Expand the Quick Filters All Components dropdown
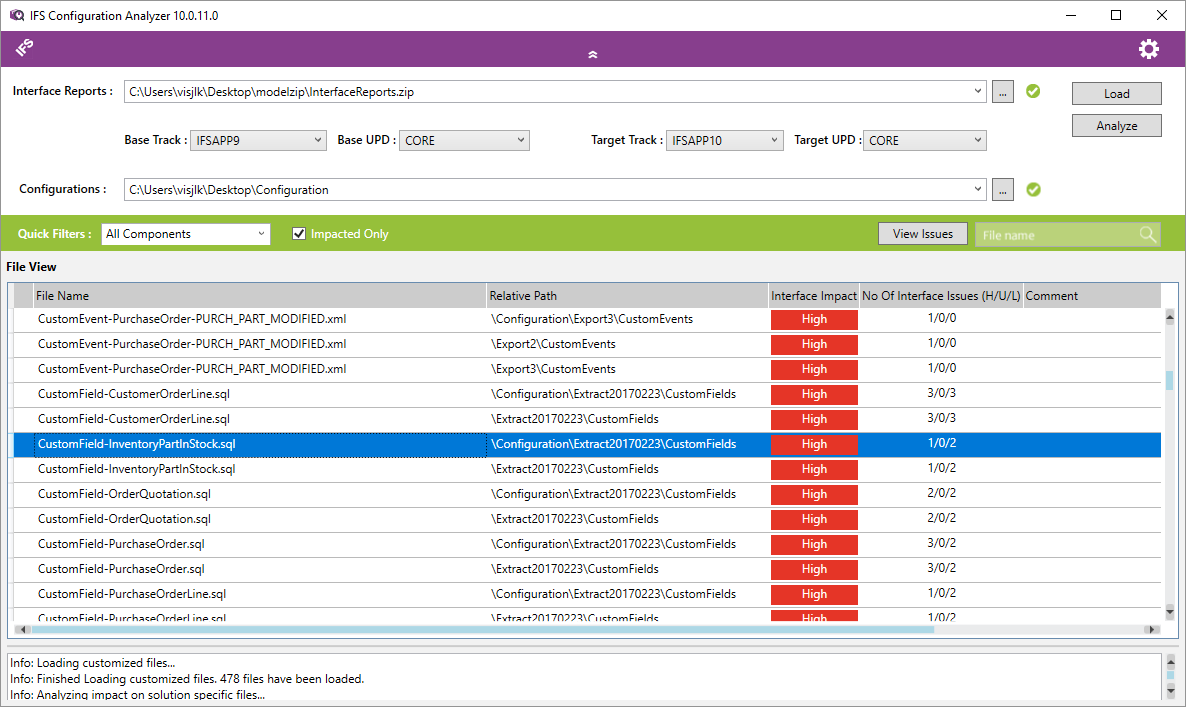This screenshot has height=707, width=1186. click(186, 234)
